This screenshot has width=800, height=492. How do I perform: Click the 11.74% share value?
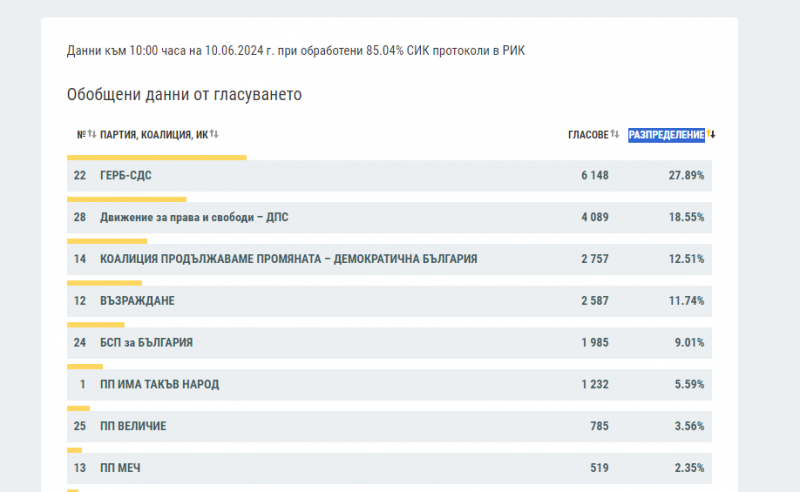pyautogui.click(x=686, y=301)
